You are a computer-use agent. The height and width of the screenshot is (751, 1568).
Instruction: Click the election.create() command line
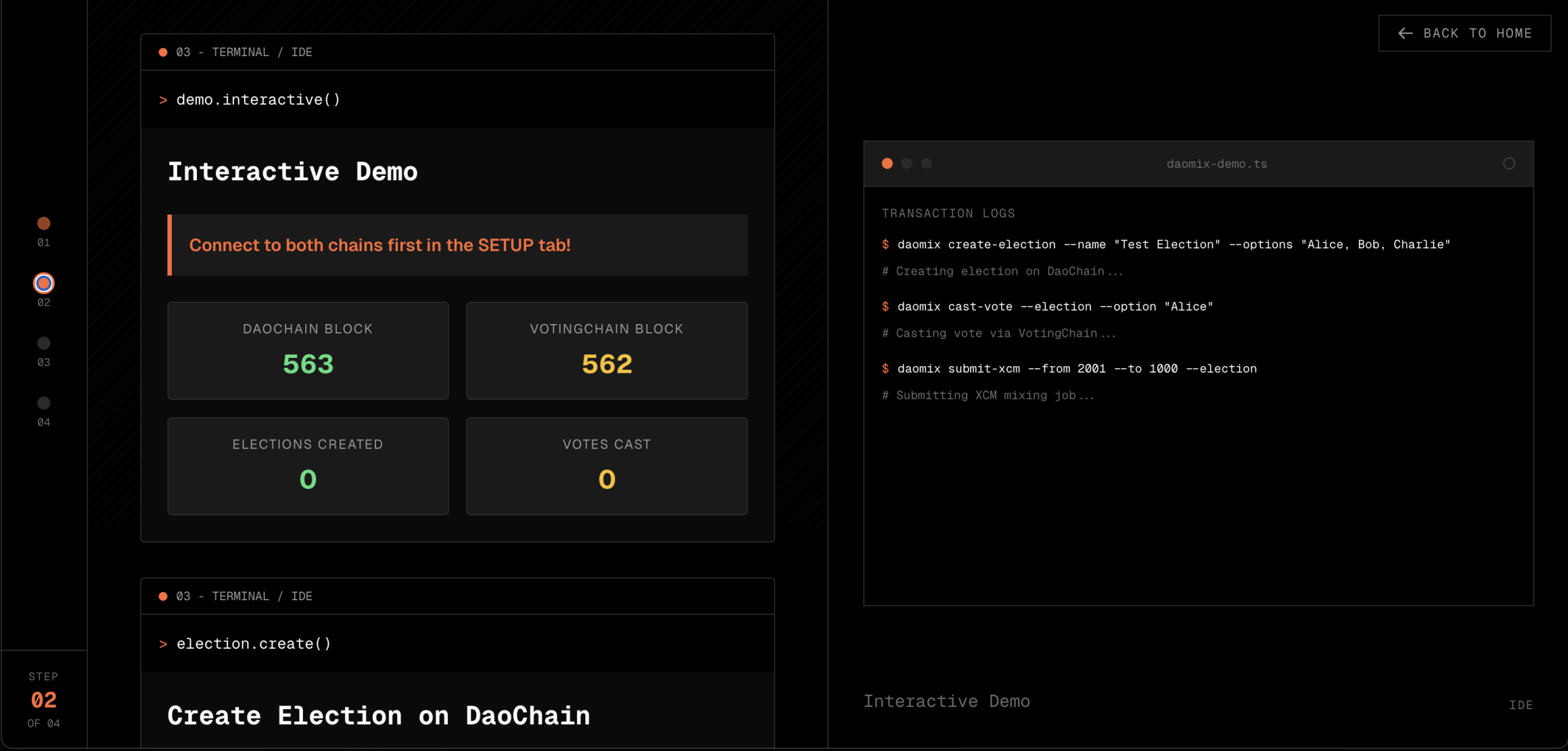[254, 643]
